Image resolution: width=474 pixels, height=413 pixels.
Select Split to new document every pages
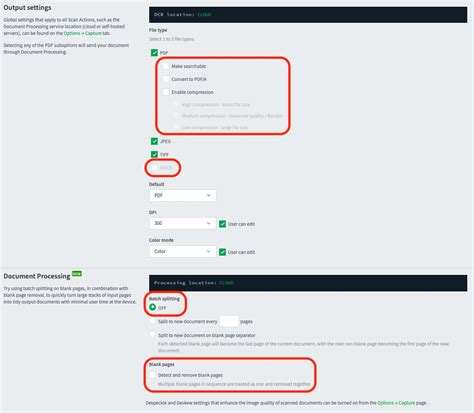pos(153,321)
